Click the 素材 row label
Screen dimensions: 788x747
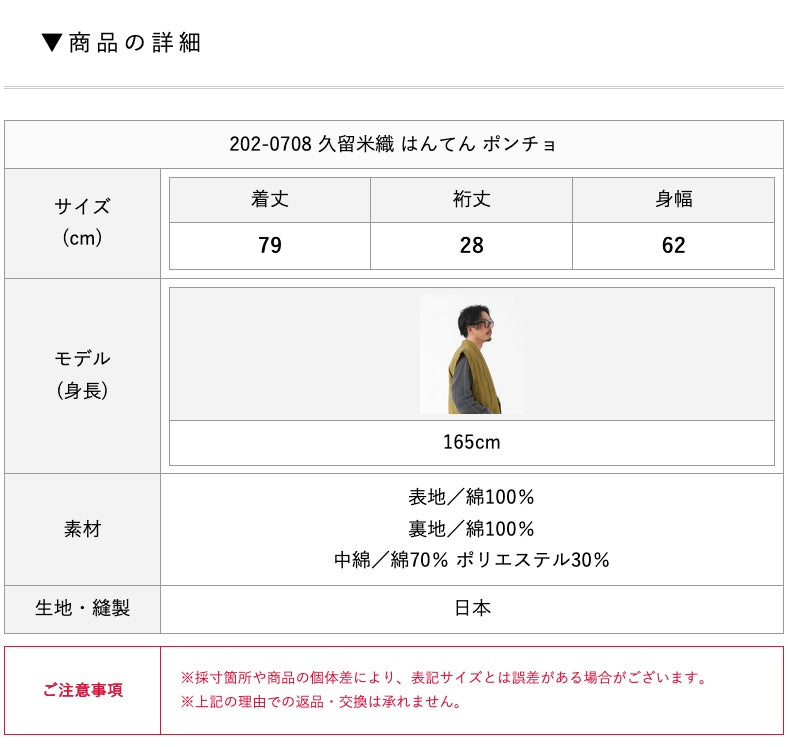pos(82,529)
